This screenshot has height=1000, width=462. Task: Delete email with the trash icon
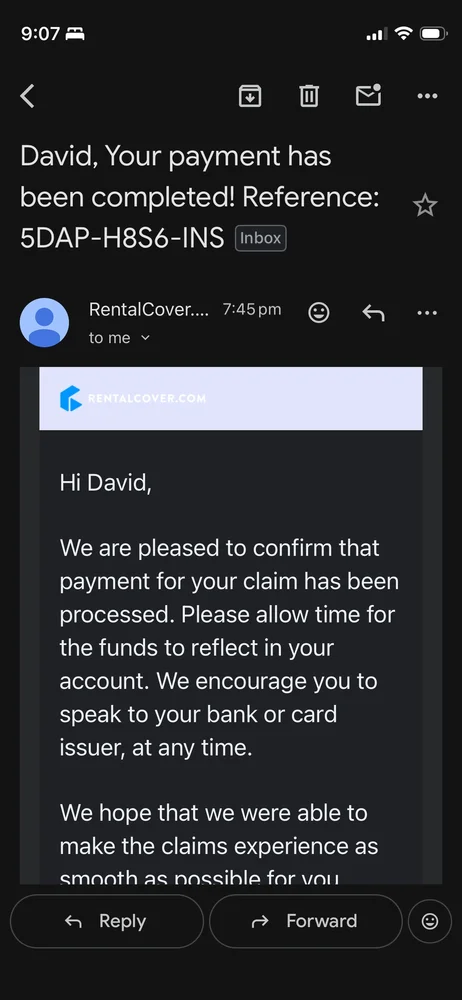pyautogui.click(x=309, y=96)
